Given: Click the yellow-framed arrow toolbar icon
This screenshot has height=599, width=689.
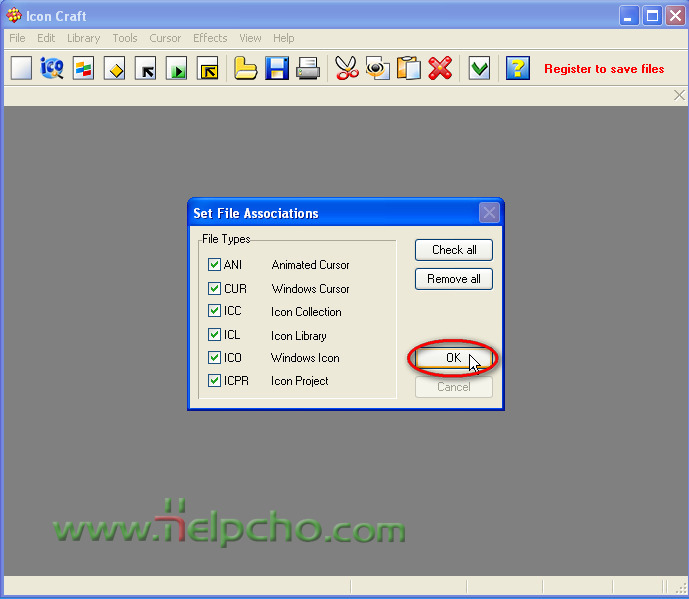Looking at the screenshot, I should click(x=207, y=69).
